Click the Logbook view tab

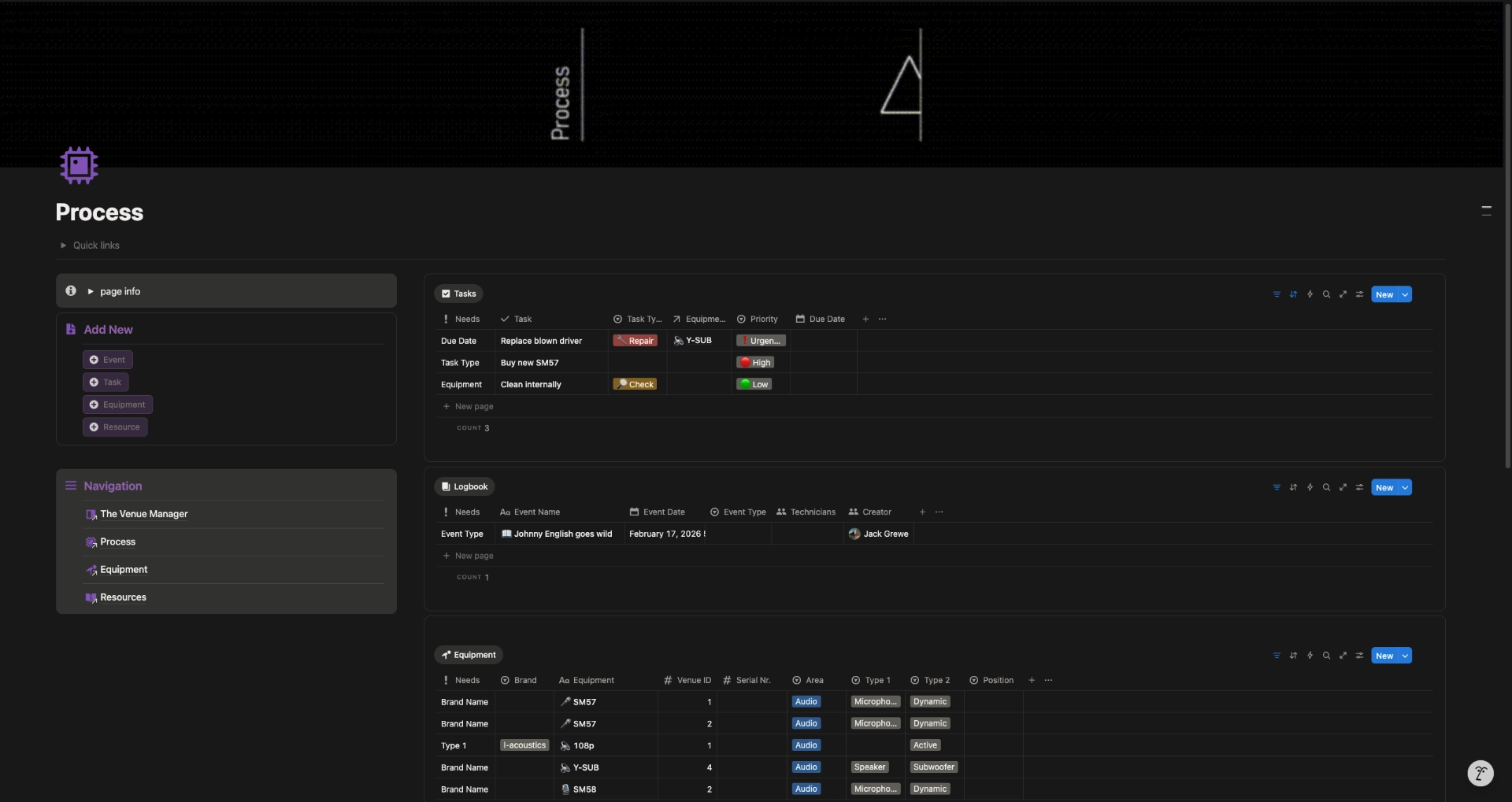[x=464, y=486]
